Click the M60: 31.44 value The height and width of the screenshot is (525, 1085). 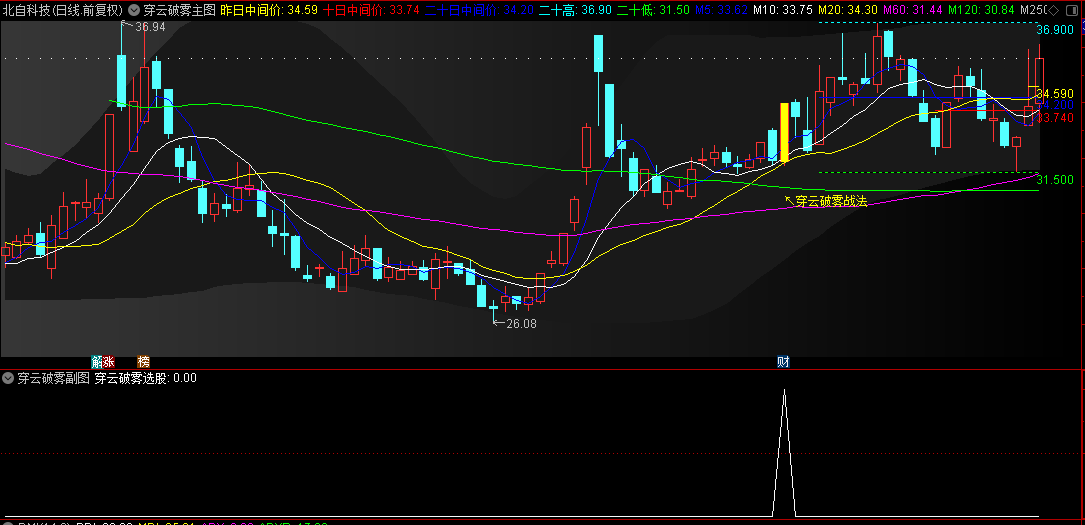pyautogui.click(x=913, y=10)
